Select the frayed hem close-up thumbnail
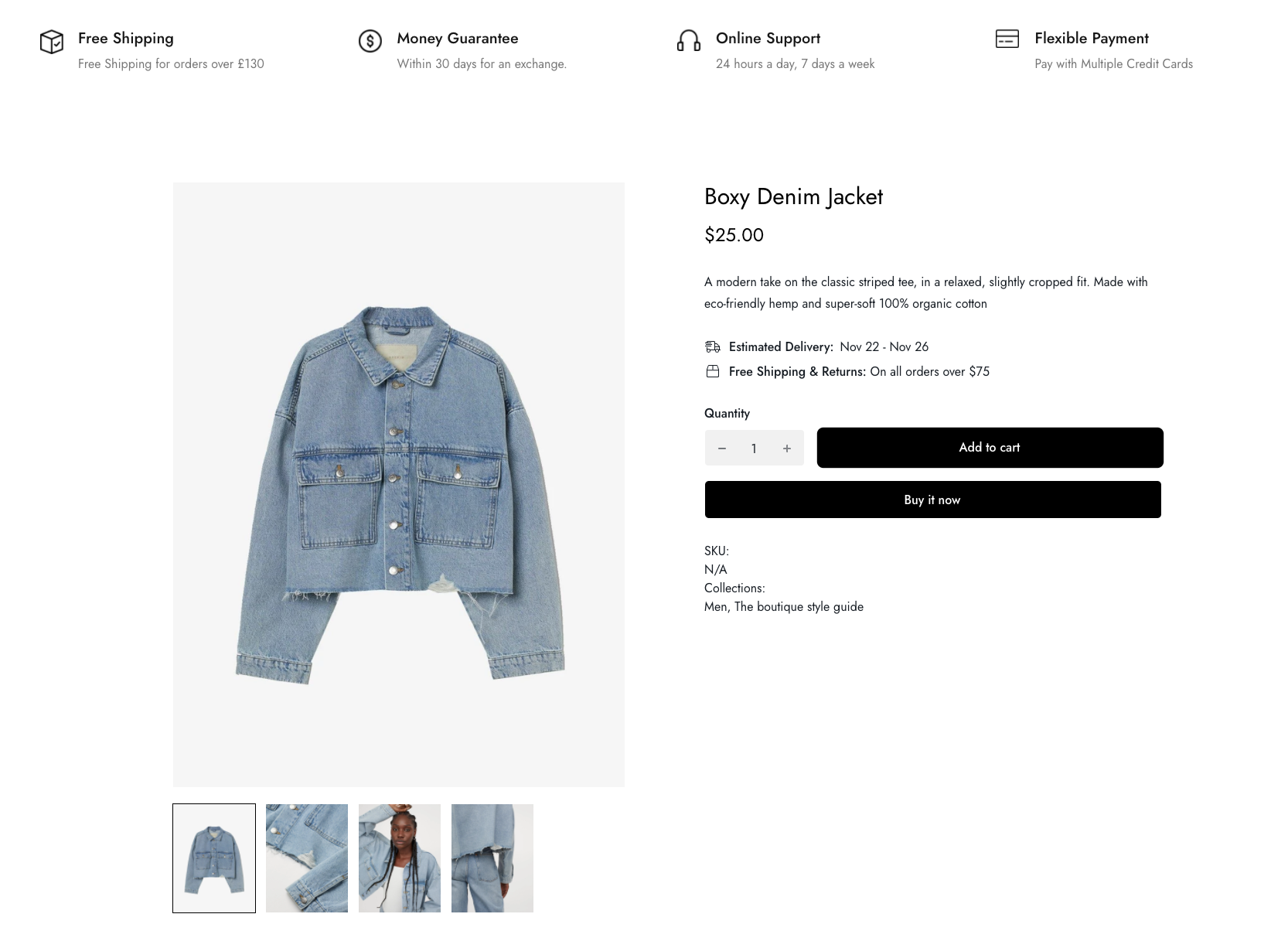The width and height of the screenshot is (1288, 931). pos(307,858)
